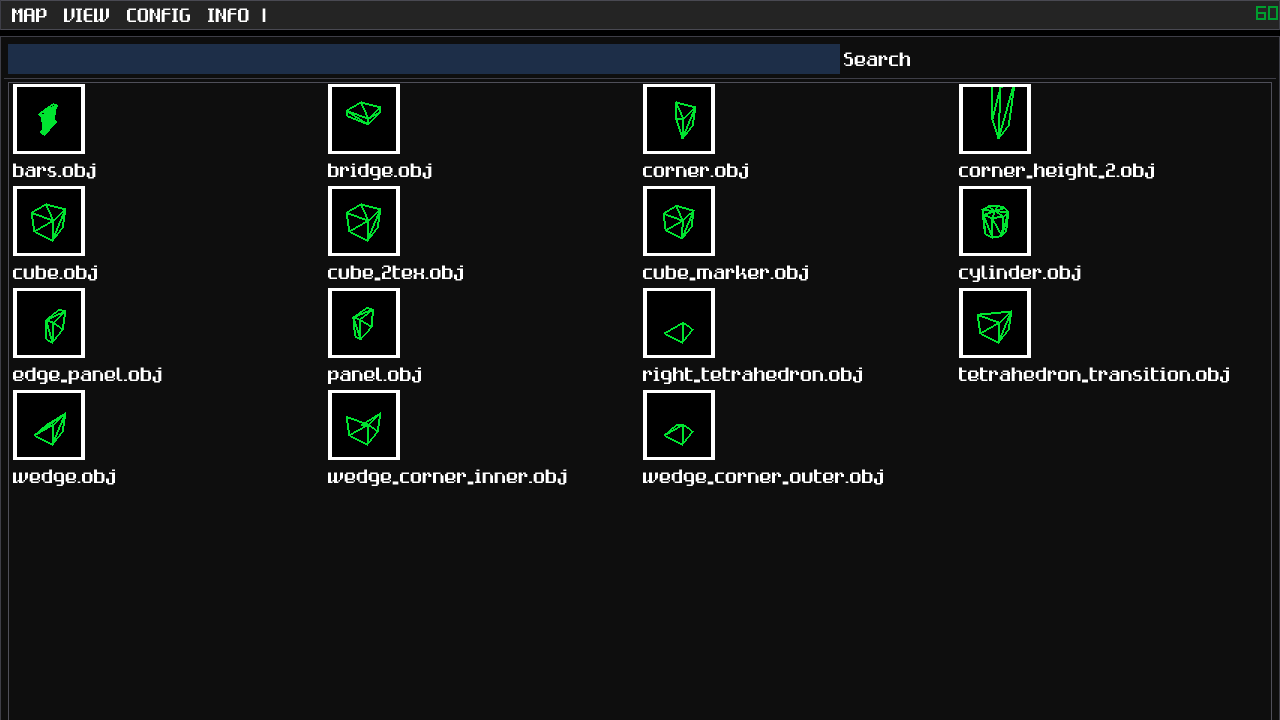Screen dimensions: 1280x720
Task: Open the CONFIG menu
Action: point(158,15)
